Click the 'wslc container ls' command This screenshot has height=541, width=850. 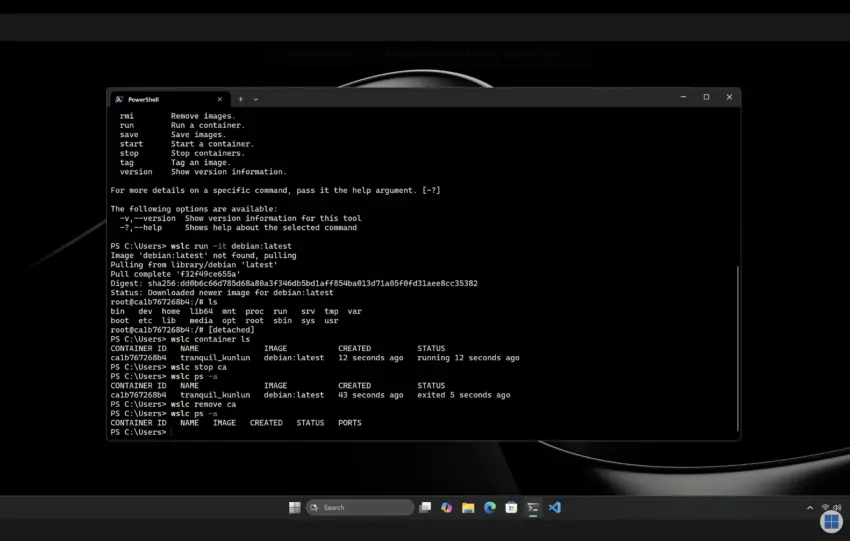210,339
